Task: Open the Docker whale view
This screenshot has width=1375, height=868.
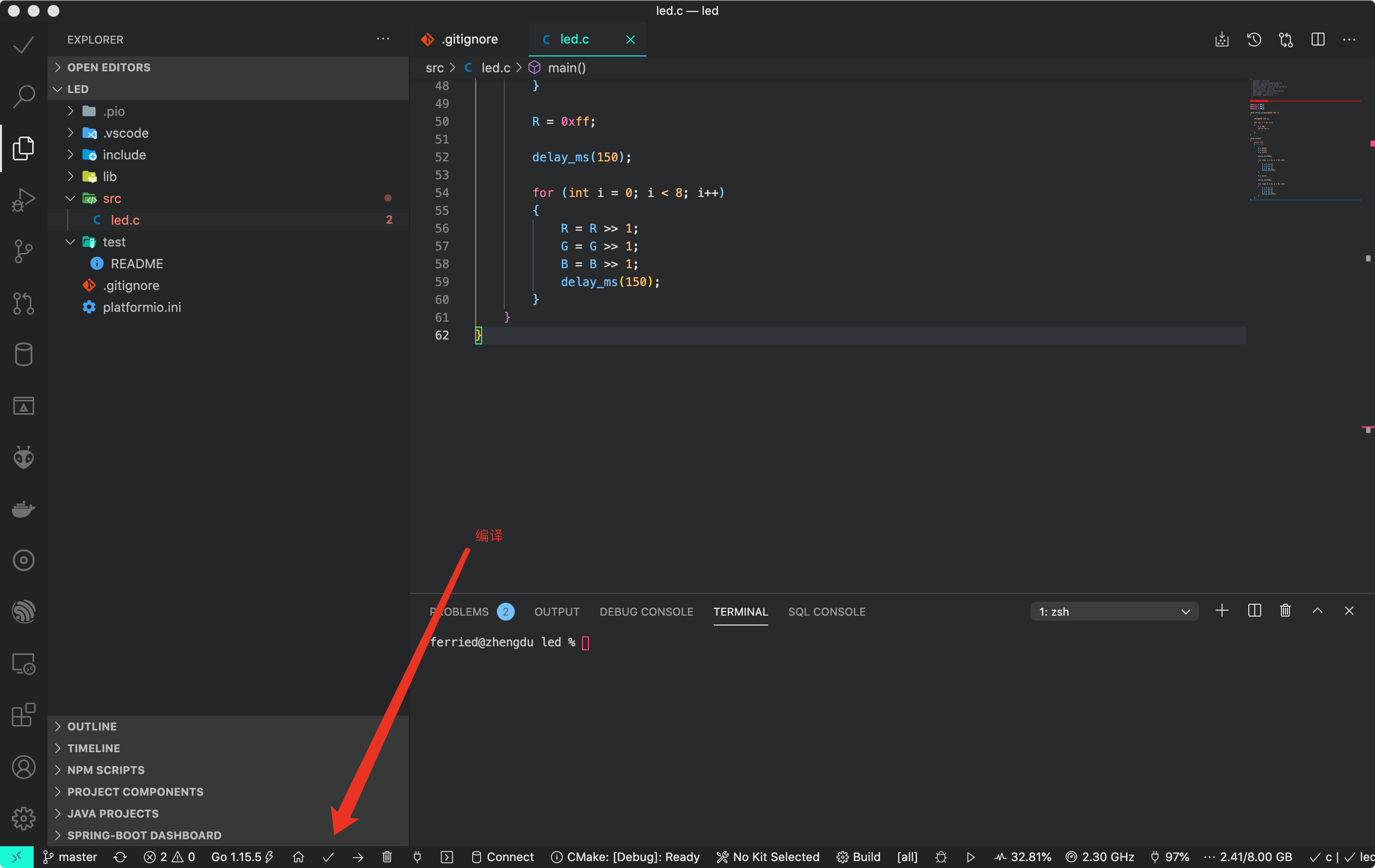Action: click(23, 509)
